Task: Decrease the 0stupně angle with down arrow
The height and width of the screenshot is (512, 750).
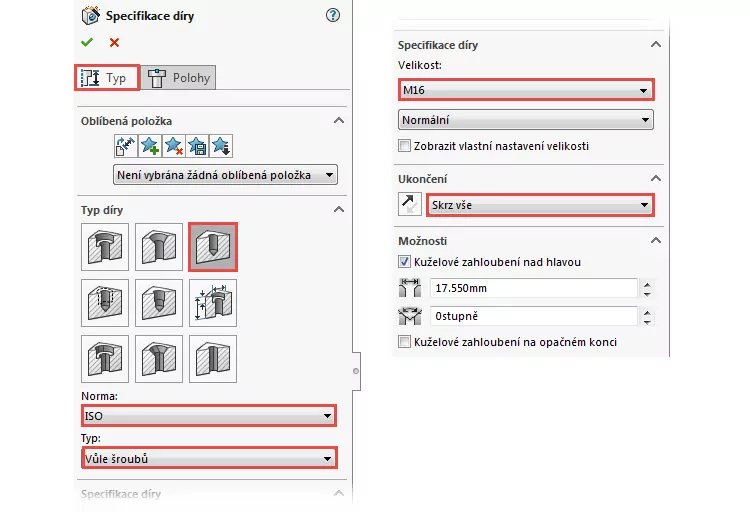Action: click(x=647, y=322)
